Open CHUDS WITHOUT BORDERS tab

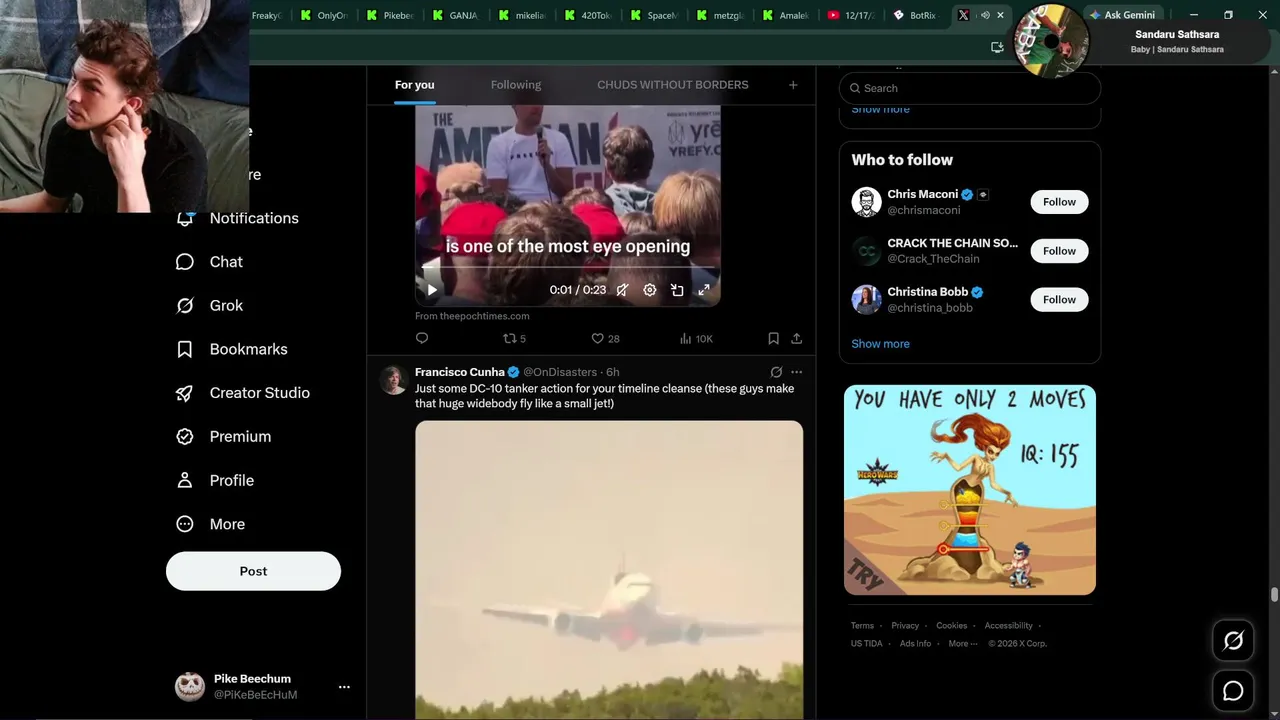pos(673,85)
